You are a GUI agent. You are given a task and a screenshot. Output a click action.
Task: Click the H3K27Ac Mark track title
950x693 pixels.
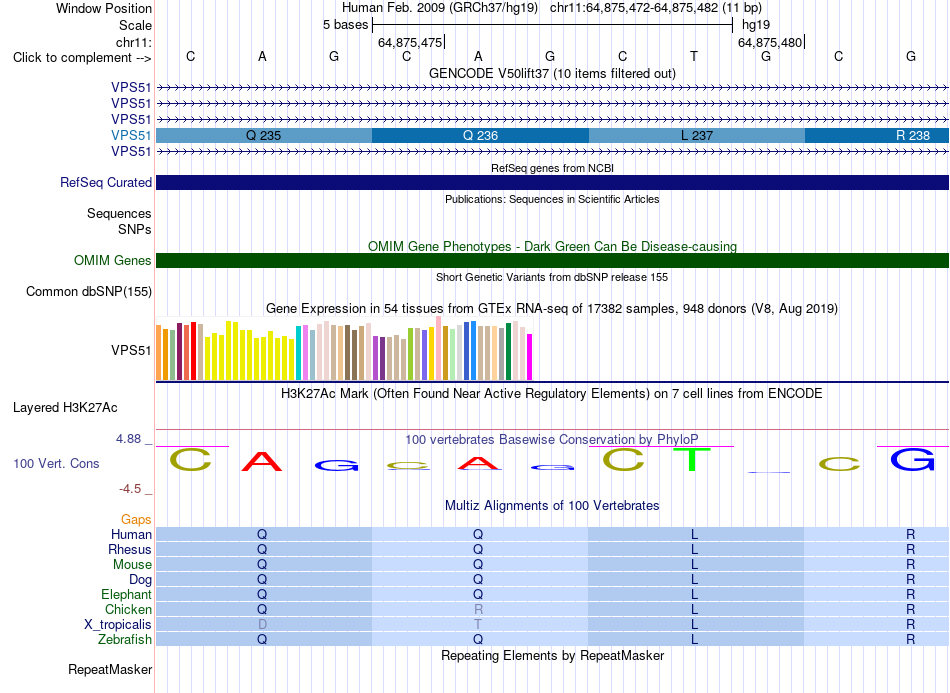(x=552, y=394)
